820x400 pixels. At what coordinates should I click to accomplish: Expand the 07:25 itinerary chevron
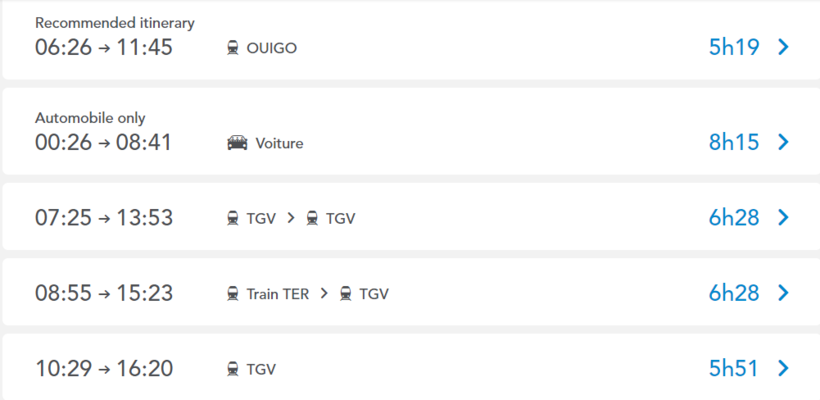[783, 217]
